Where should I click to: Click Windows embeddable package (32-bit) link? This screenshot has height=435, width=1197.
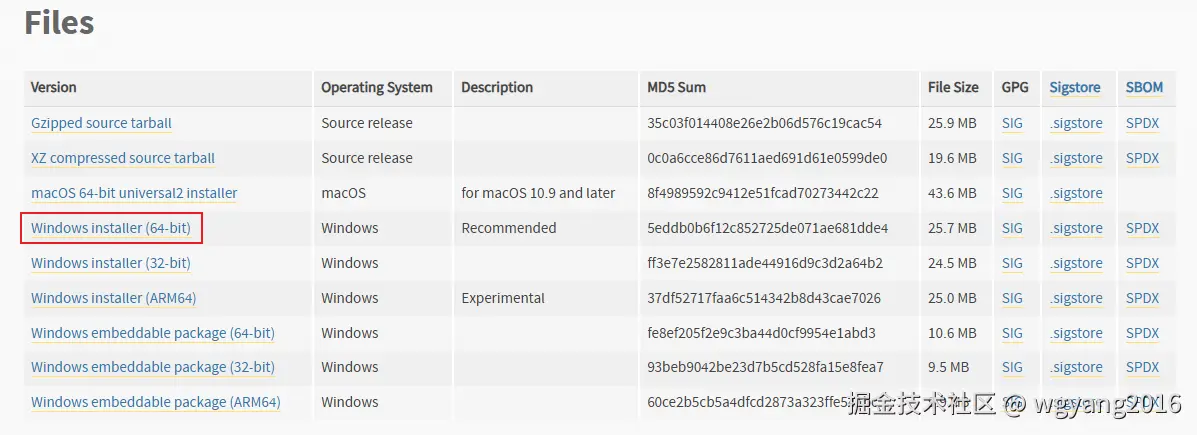click(x=152, y=367)
